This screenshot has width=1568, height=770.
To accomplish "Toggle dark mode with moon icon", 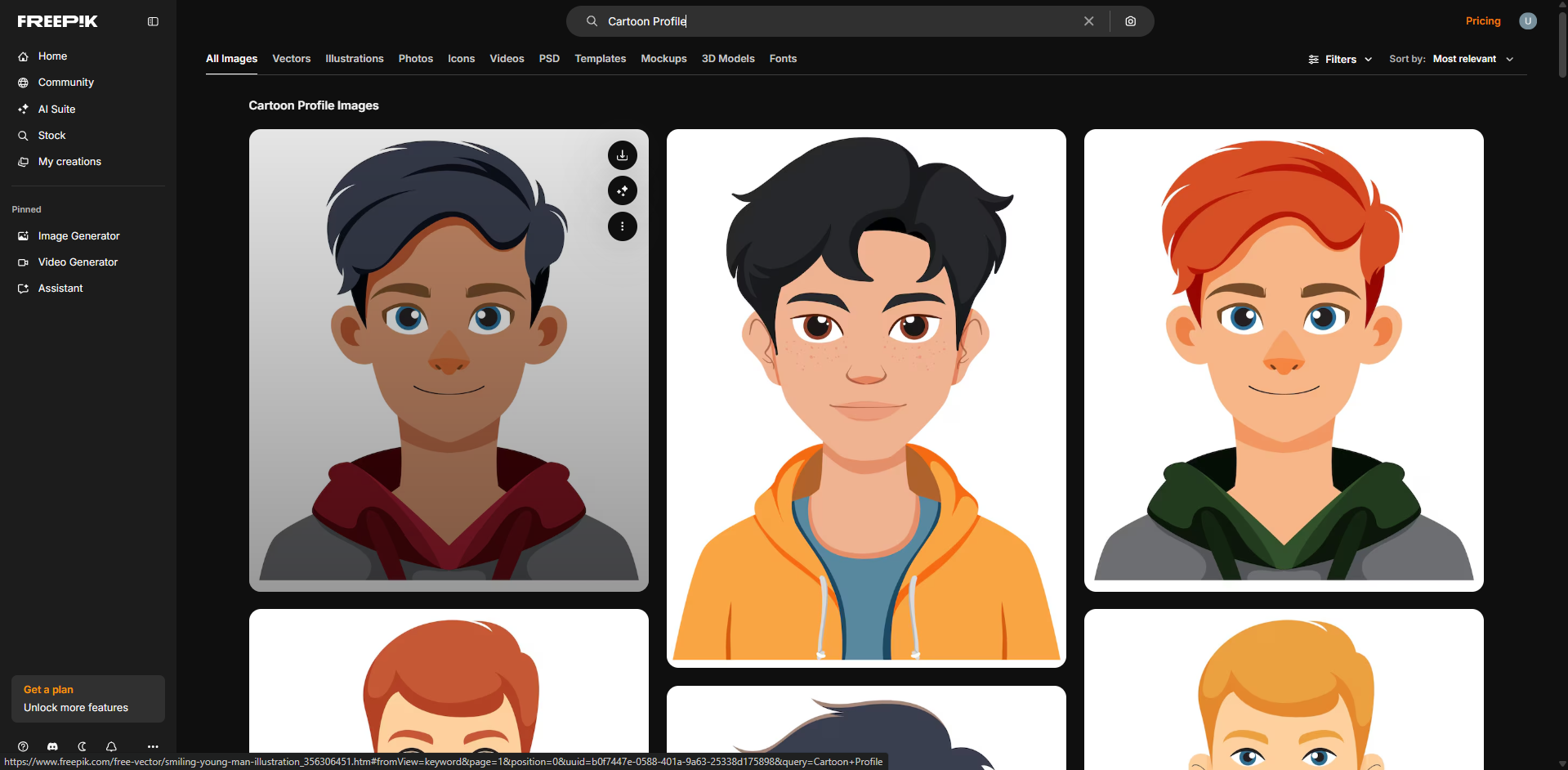I will pos(82,746).
